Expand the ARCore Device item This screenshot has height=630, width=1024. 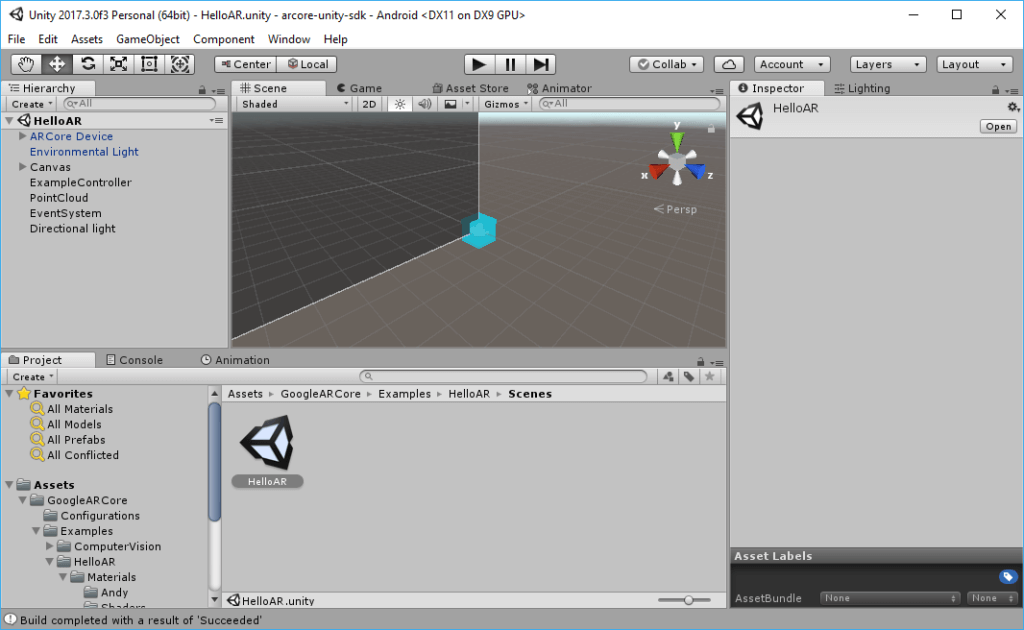click(x=22, y=136)
